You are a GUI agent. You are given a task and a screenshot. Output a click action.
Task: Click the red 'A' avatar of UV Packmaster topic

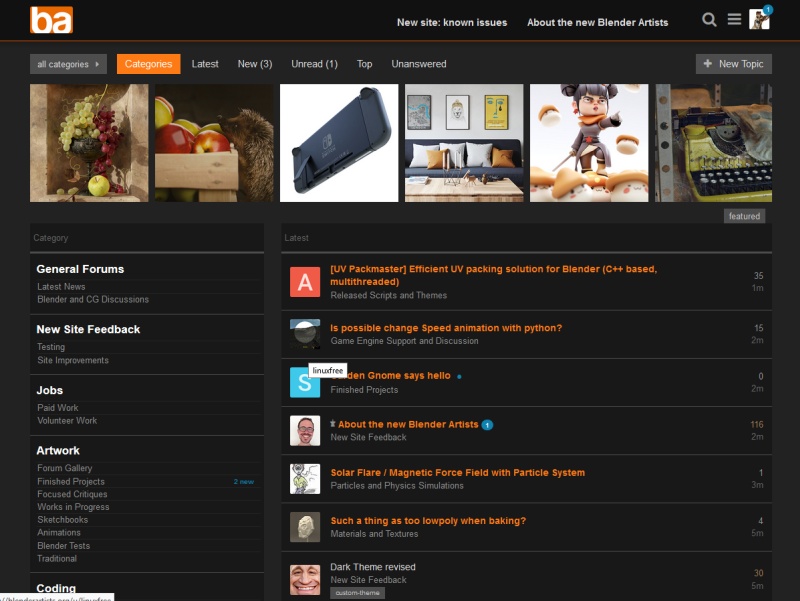[305, 282]
